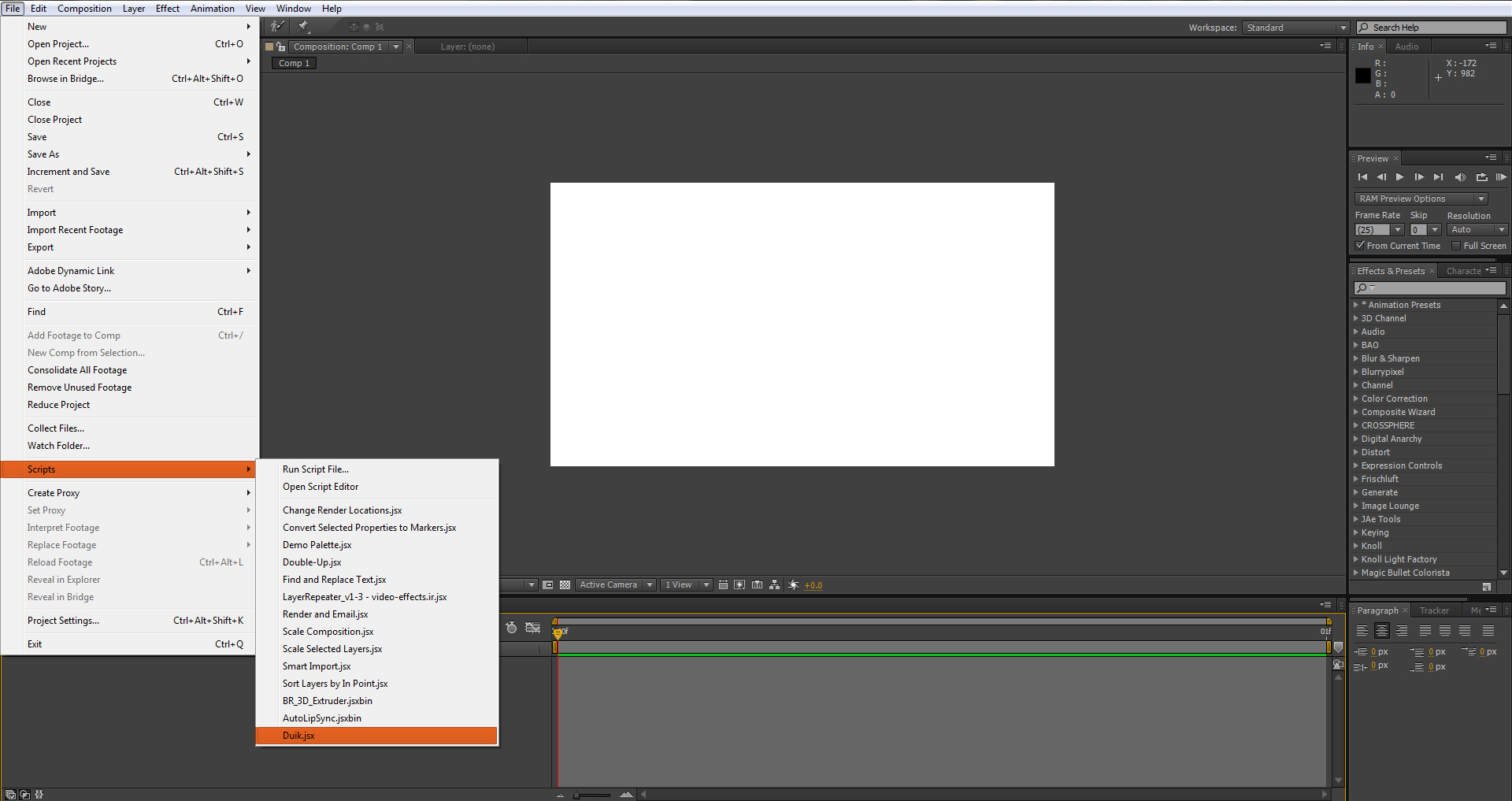Select justify last right in Paragraph panel
The image size is (1512, 801).
pyautogui.click(x=1465, y=631)
